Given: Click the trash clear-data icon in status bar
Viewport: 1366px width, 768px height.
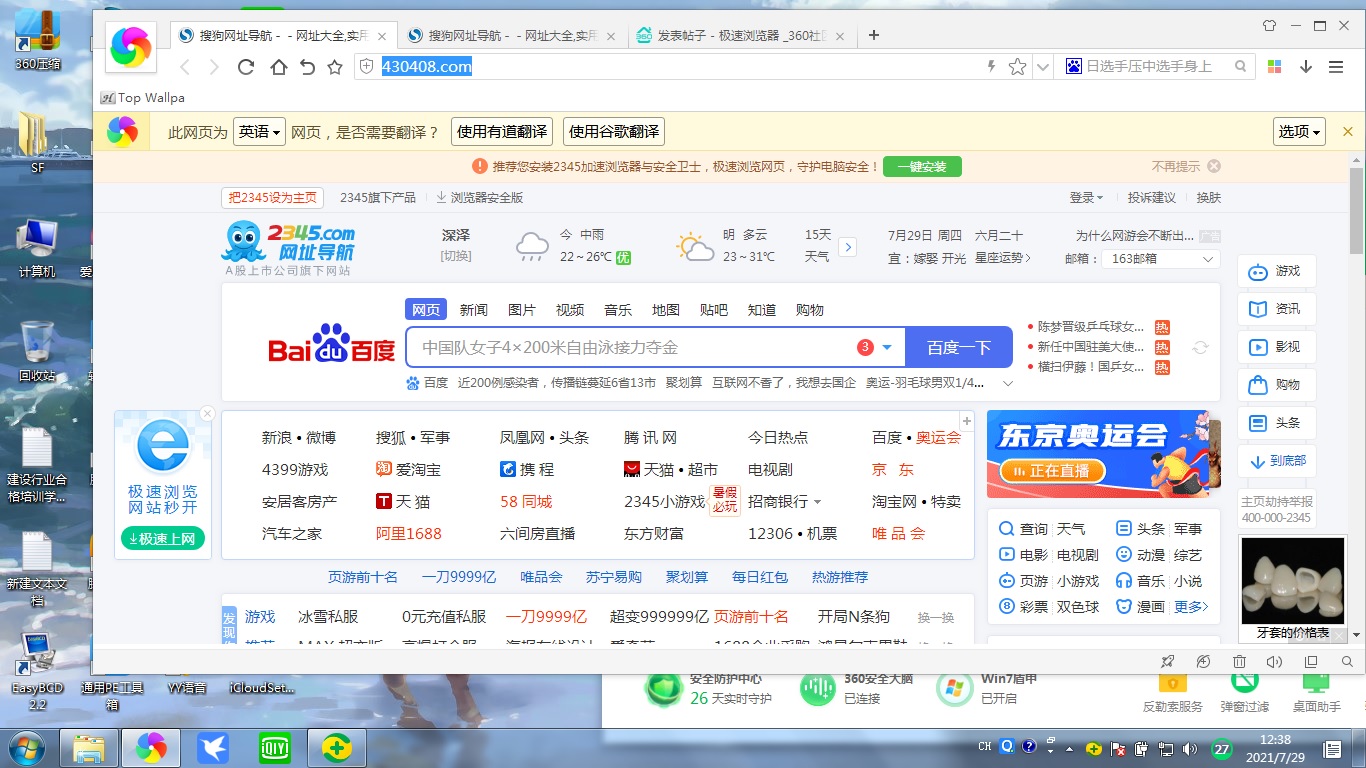Looking at the screenshot, I should tap(1239, 662).
